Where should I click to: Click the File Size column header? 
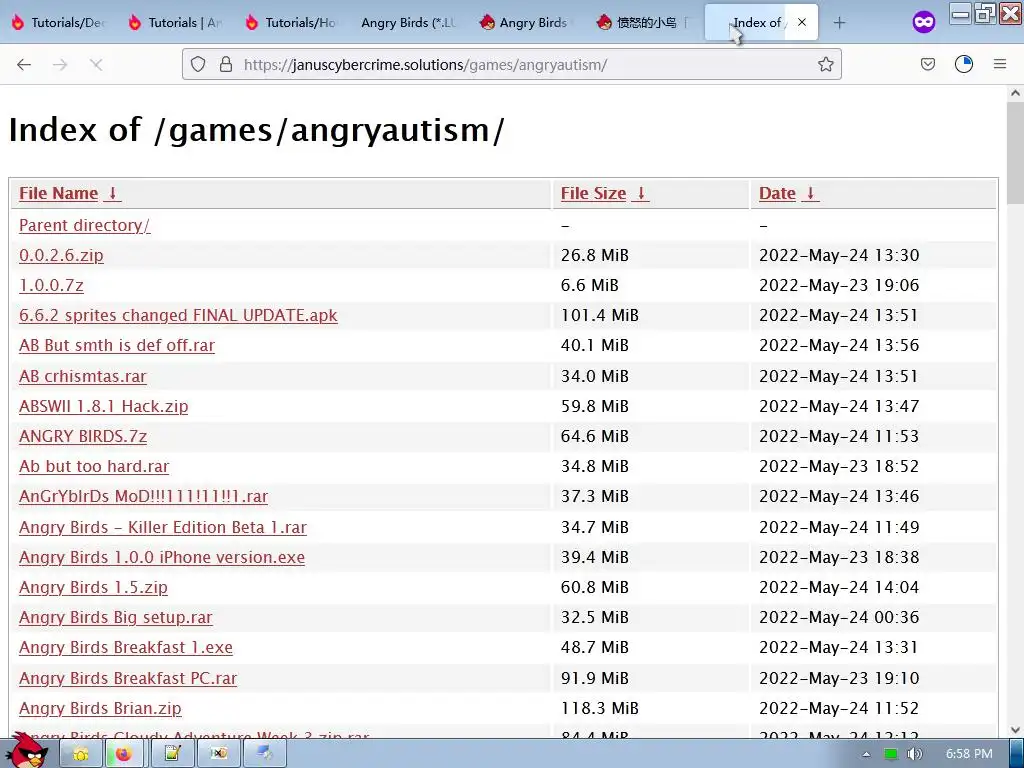pos(593,193)
